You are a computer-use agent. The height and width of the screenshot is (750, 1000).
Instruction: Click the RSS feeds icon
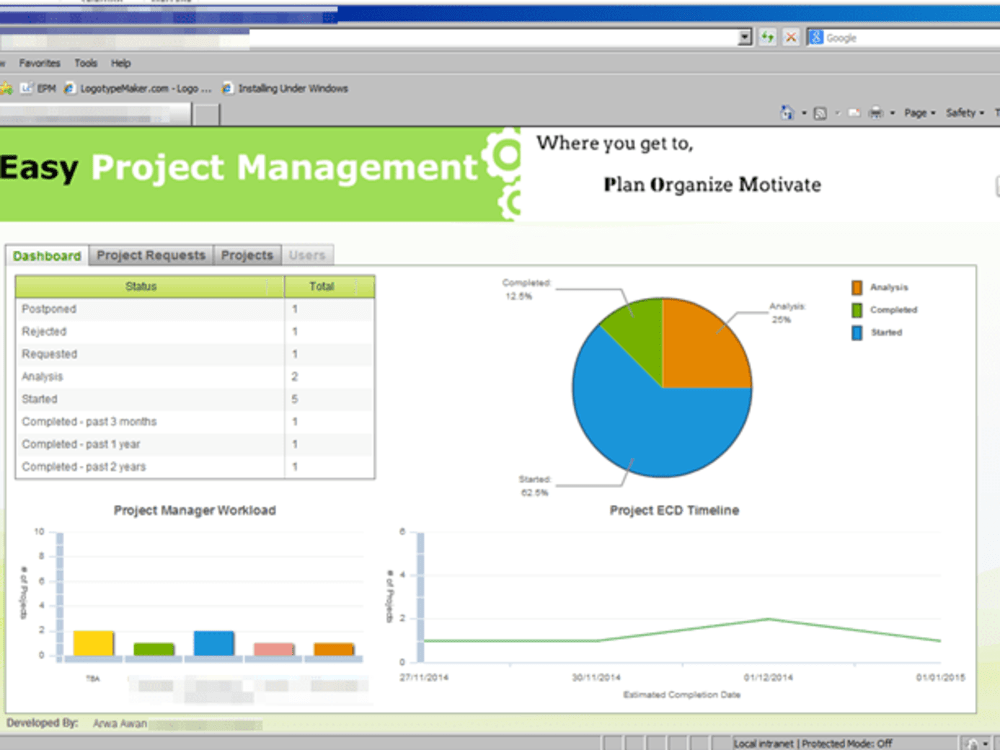[820, 114]
